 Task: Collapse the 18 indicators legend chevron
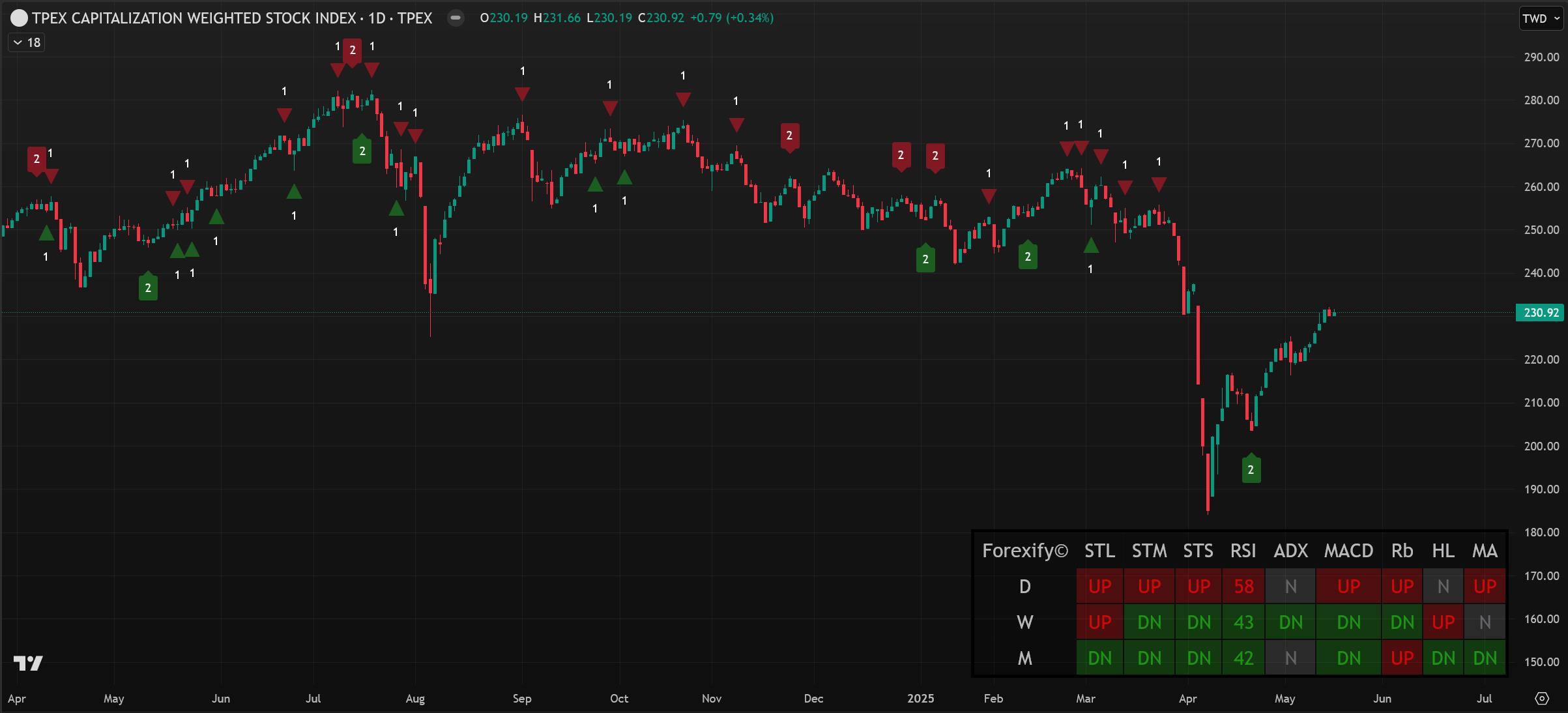click(x=18, y=42)
